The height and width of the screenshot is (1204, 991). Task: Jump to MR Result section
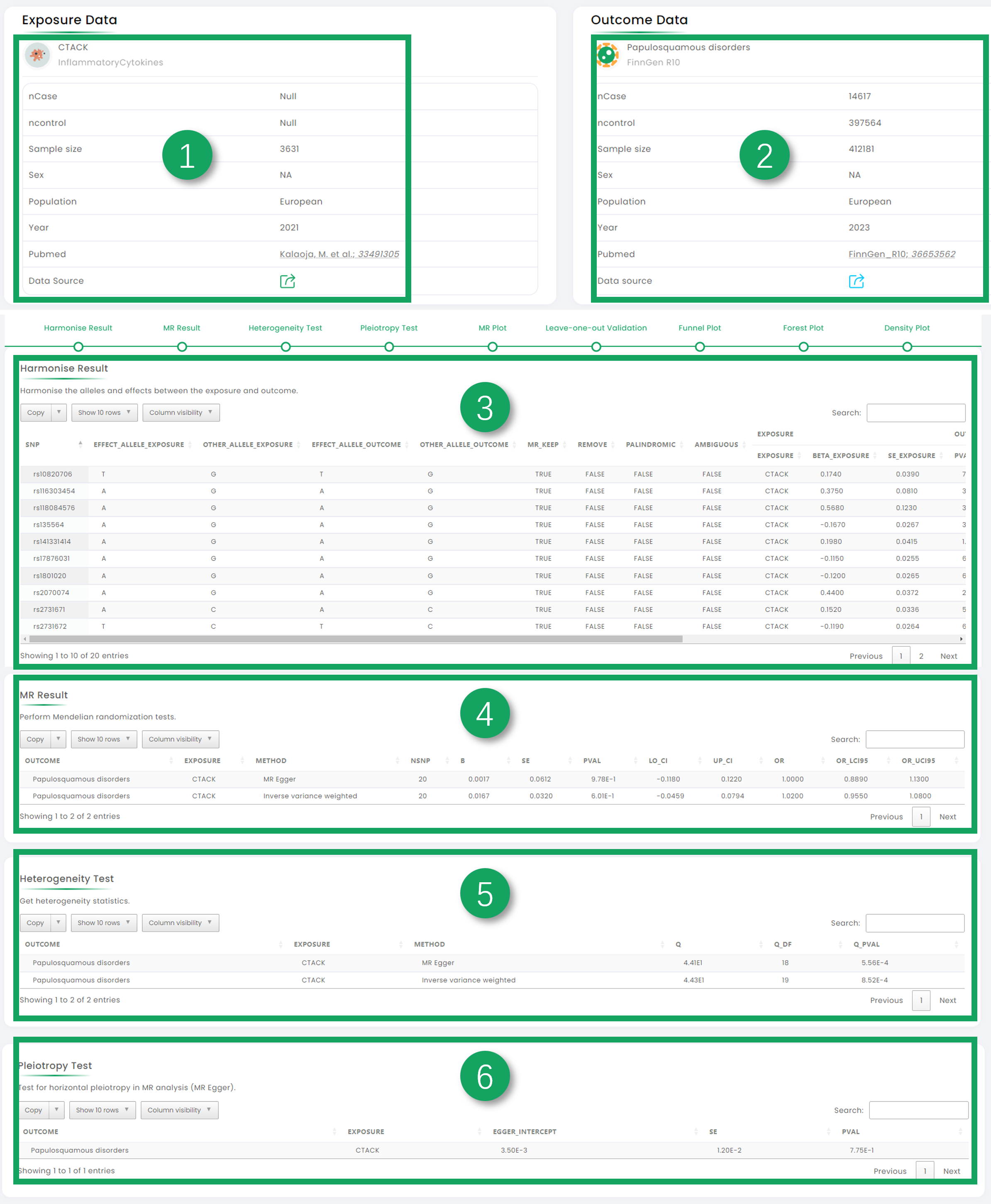pyautogui.click(x=181, y=328)
